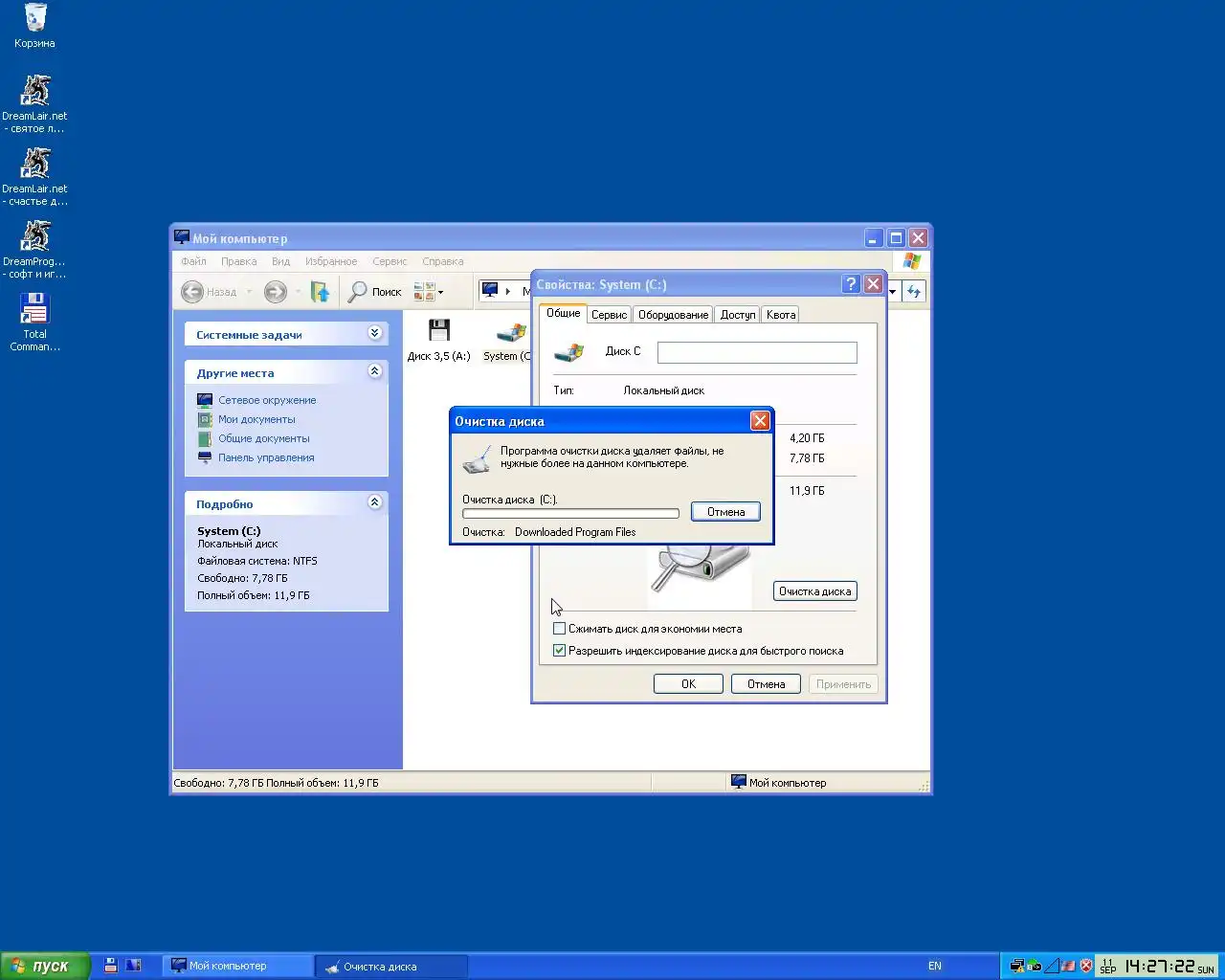Select DreamLair.net счастье desktop shortcut

coord(34,176)
